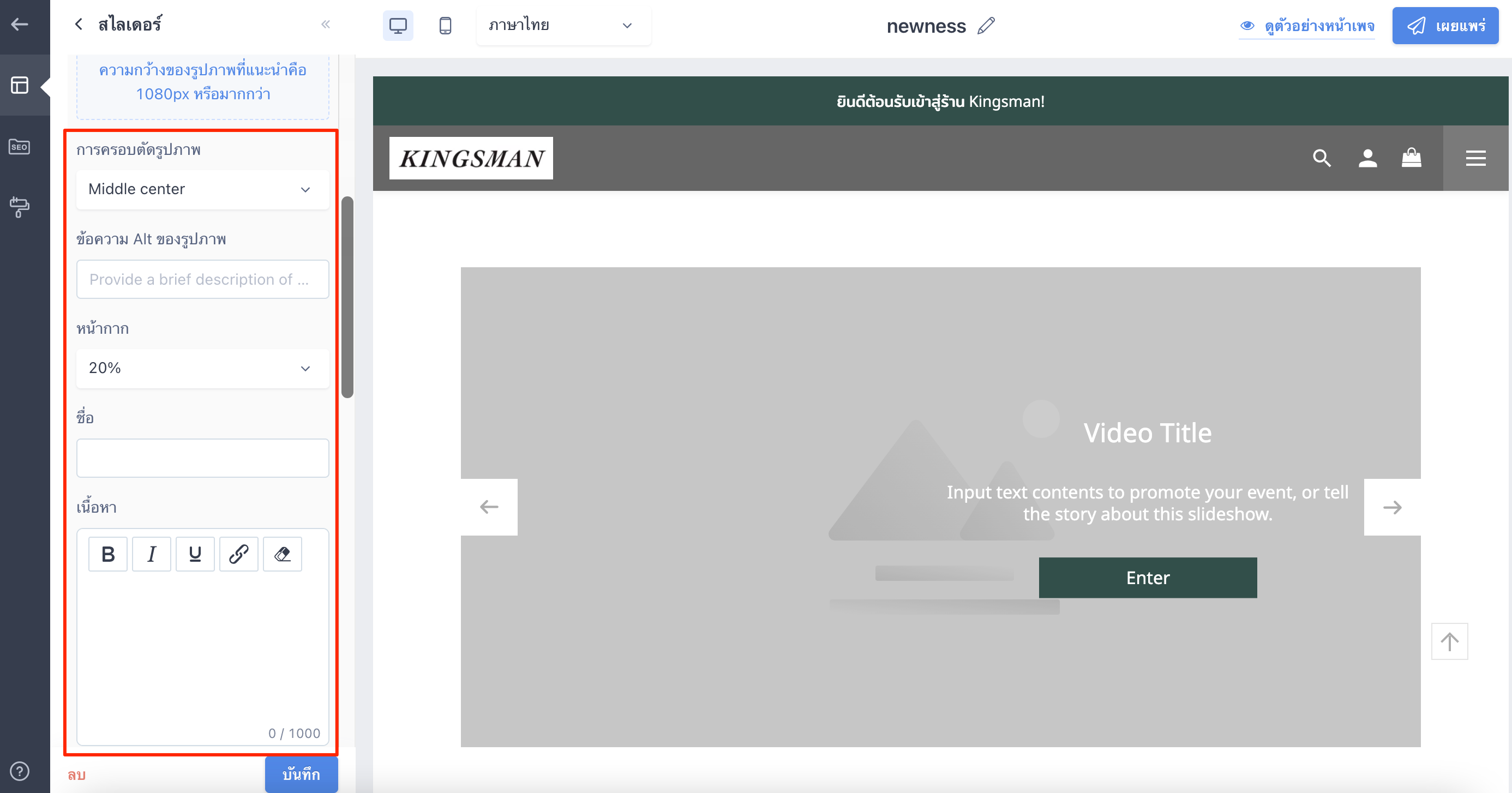The height and width of the screenshot is (793, 1512).
Task: Click the newness page title
Action: pos(926,26)
